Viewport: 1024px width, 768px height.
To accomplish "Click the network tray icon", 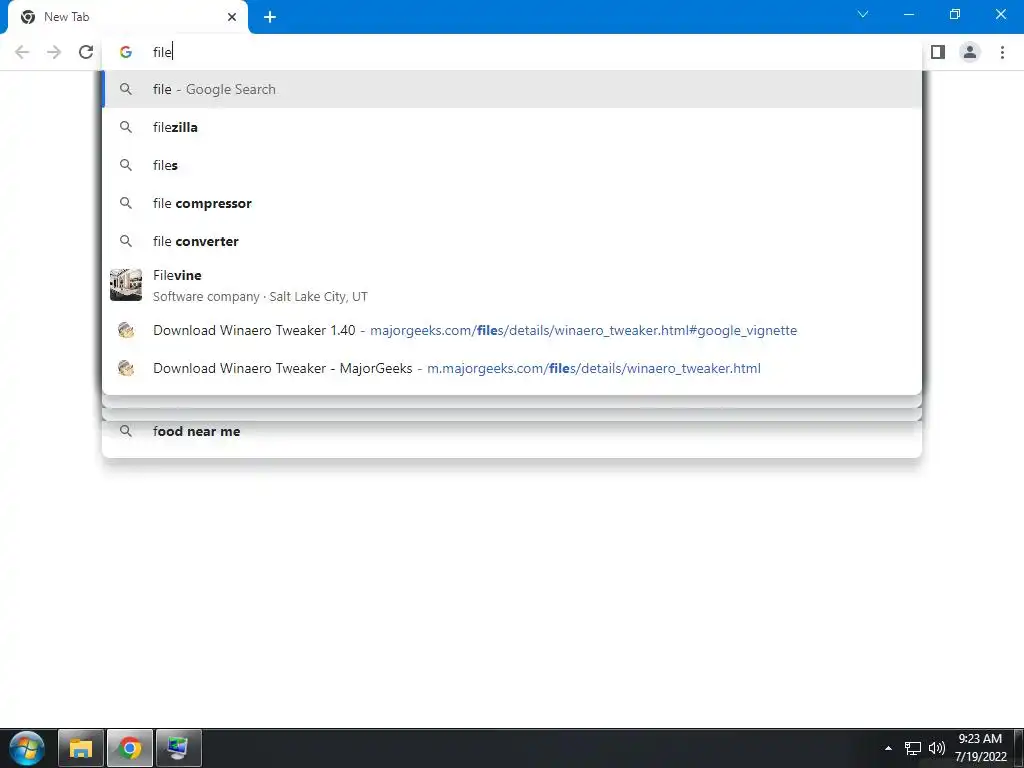I will 912,748.
